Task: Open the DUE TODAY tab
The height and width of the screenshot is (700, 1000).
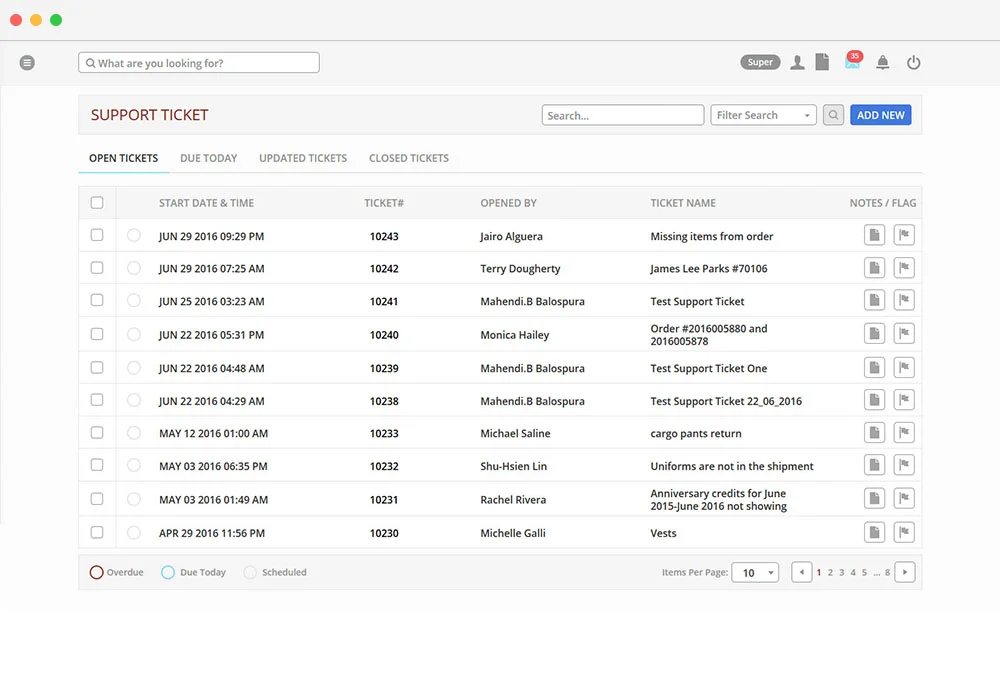Action: (x=208, y=157)
